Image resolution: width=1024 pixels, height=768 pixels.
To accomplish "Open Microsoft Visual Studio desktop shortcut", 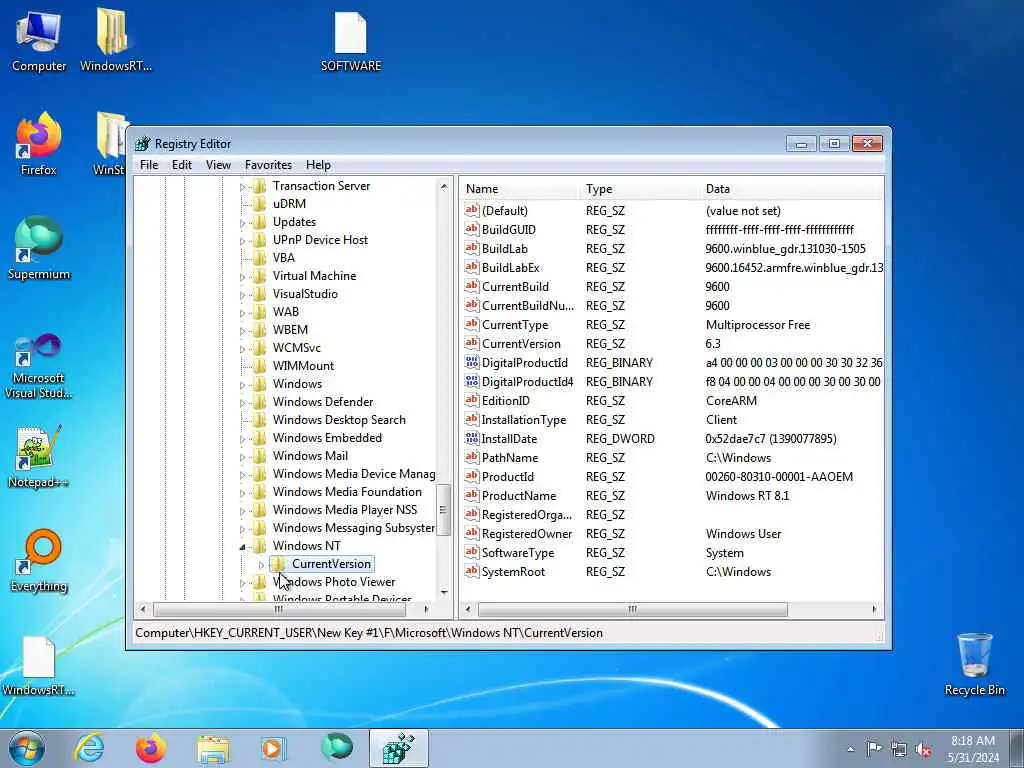I will coord(39,366).
